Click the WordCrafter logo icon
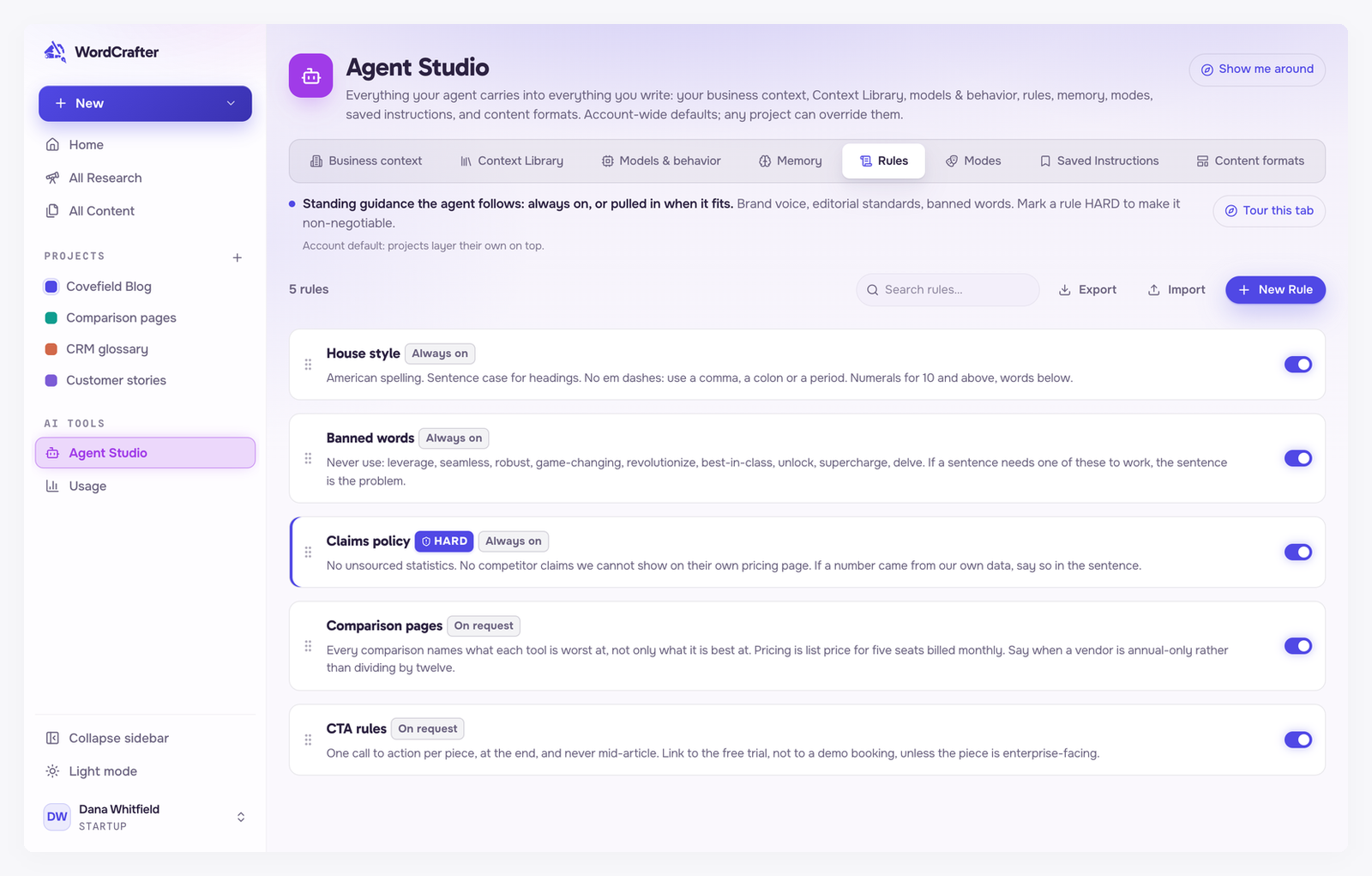Screen dimensions: 1372x876 pyautogui.click(x=55, y=51)
